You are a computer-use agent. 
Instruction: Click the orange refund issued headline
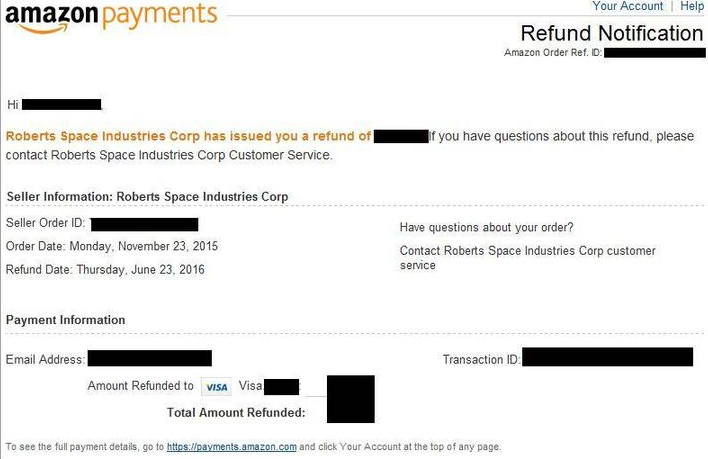click(x=188, y=136)
